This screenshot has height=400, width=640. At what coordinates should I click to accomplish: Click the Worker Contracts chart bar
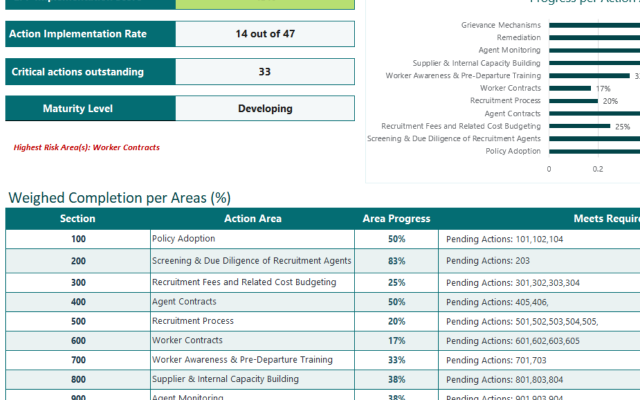point(570,88)
